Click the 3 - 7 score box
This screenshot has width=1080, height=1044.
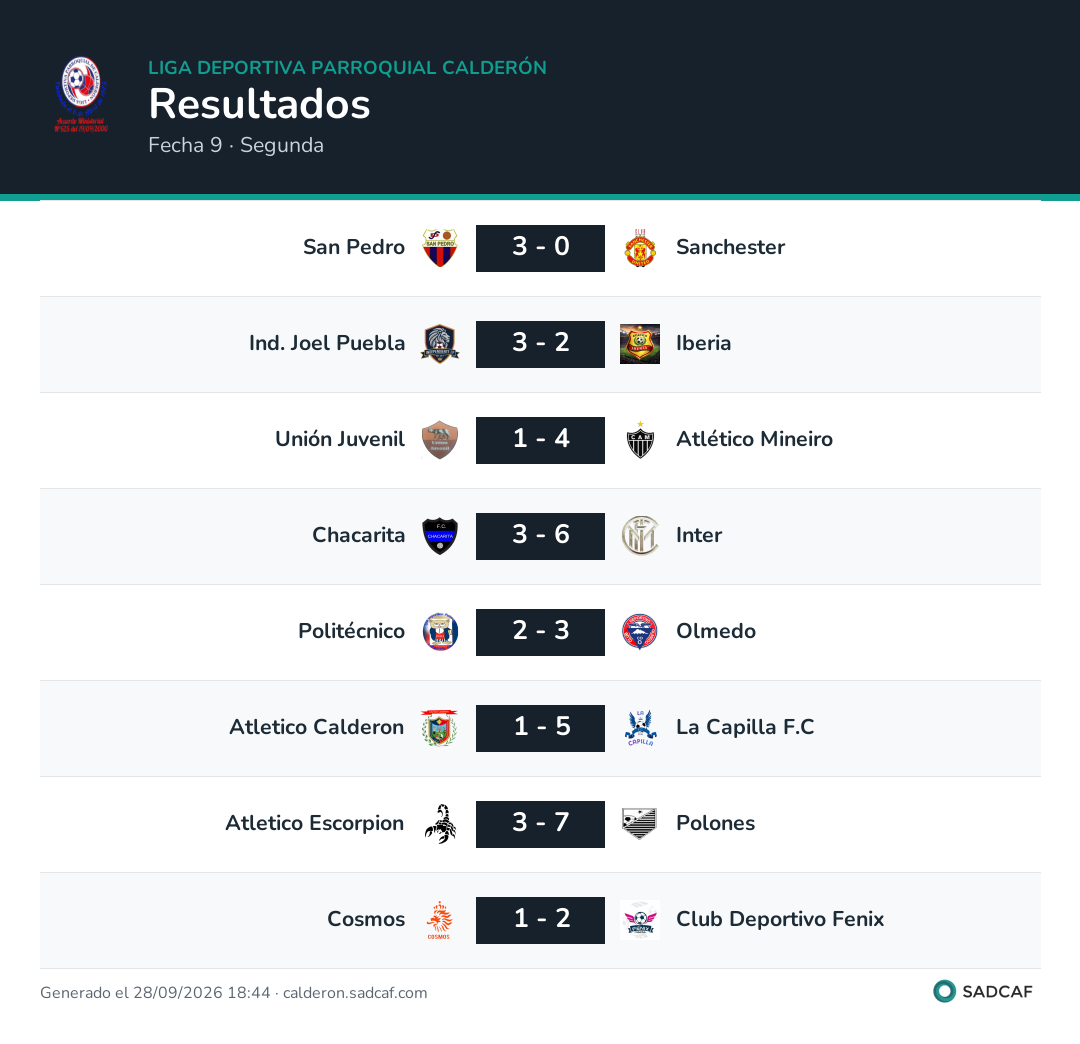click(540, 824)
